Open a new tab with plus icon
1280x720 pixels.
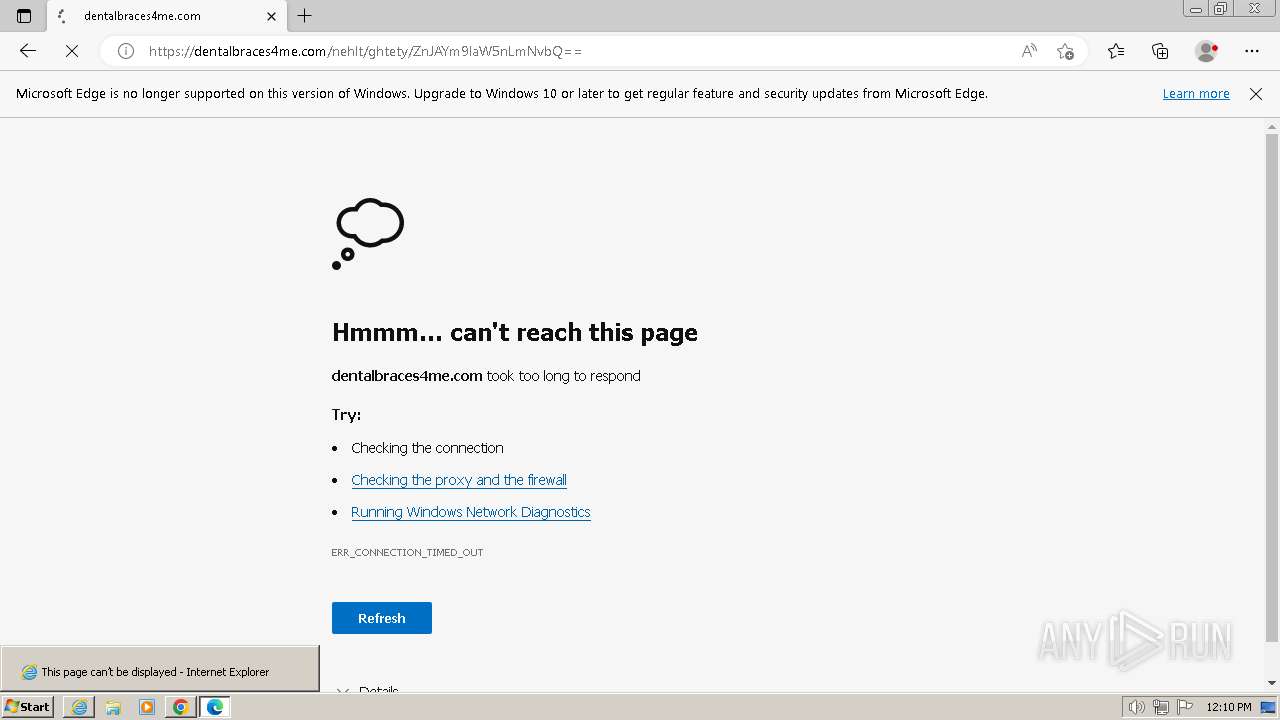pyautogui.click(x=305, y=16)
